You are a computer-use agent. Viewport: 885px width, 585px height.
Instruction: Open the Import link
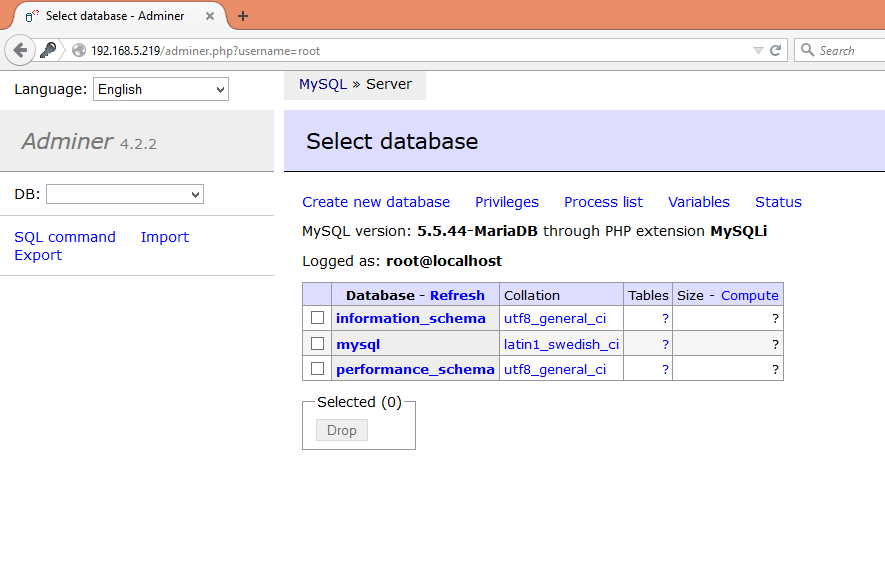click(165, 237)
